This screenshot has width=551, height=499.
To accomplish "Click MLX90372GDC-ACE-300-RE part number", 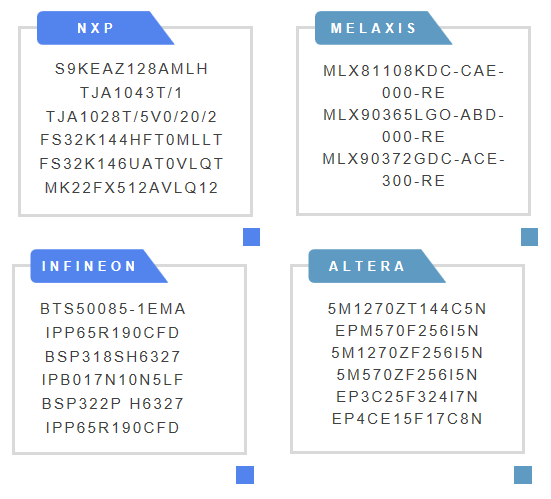I will tap(414, 170).
